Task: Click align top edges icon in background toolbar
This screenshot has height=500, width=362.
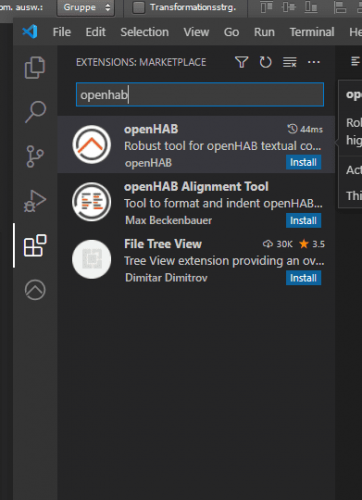Action: (266, 7)
